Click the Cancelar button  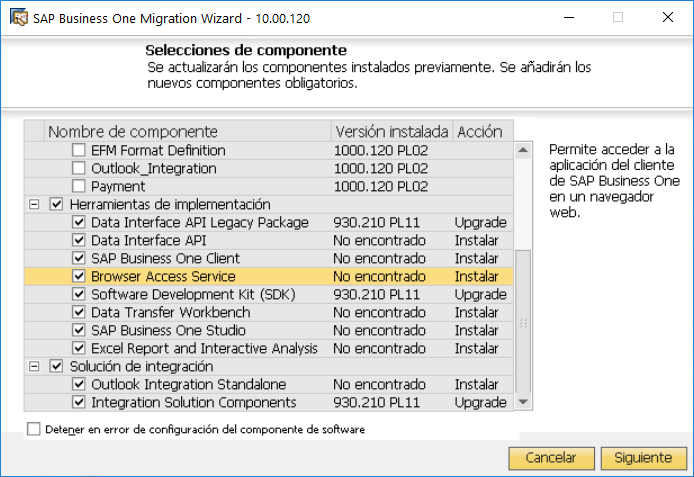551,458
